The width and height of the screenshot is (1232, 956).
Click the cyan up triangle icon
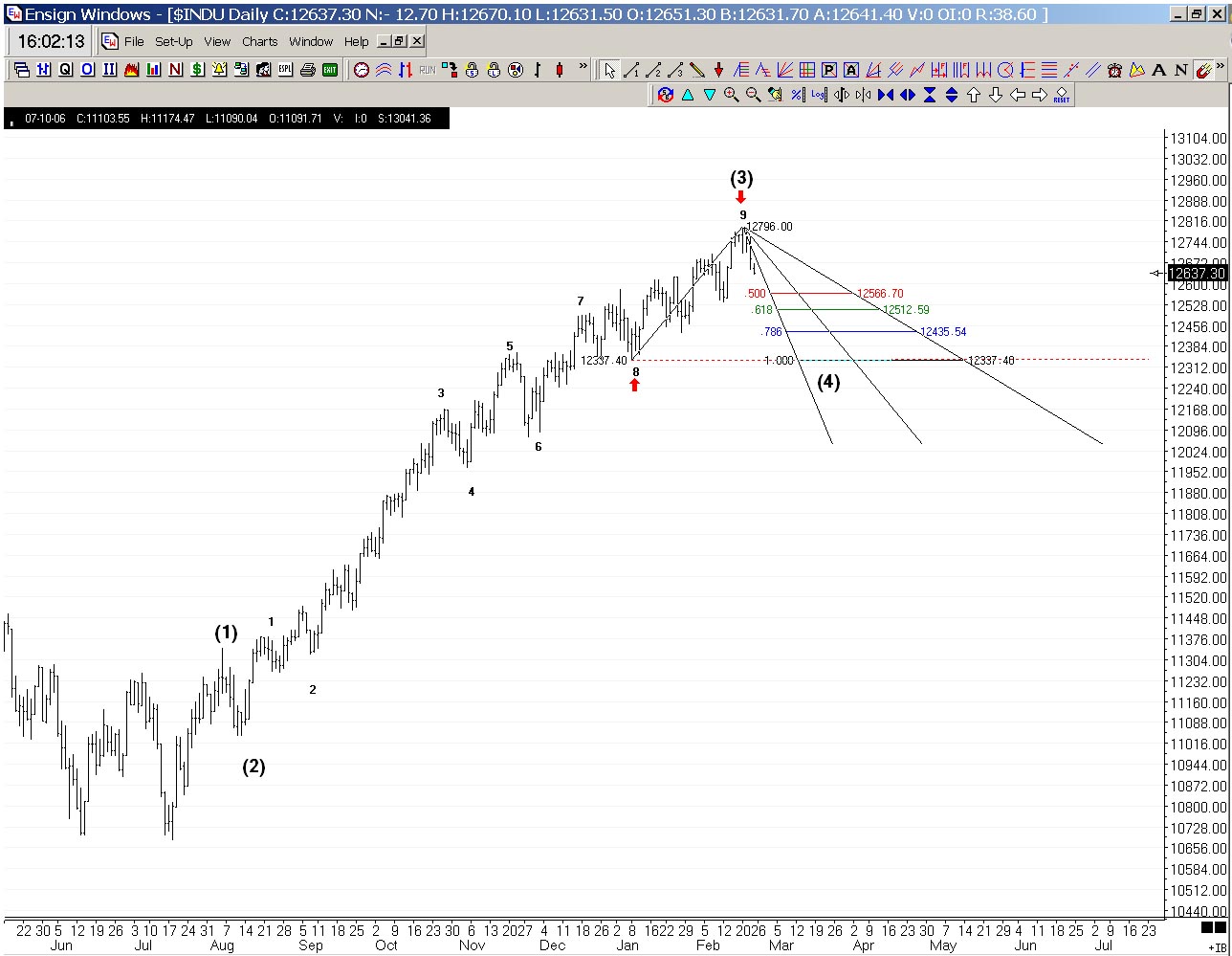coord(687,95)
